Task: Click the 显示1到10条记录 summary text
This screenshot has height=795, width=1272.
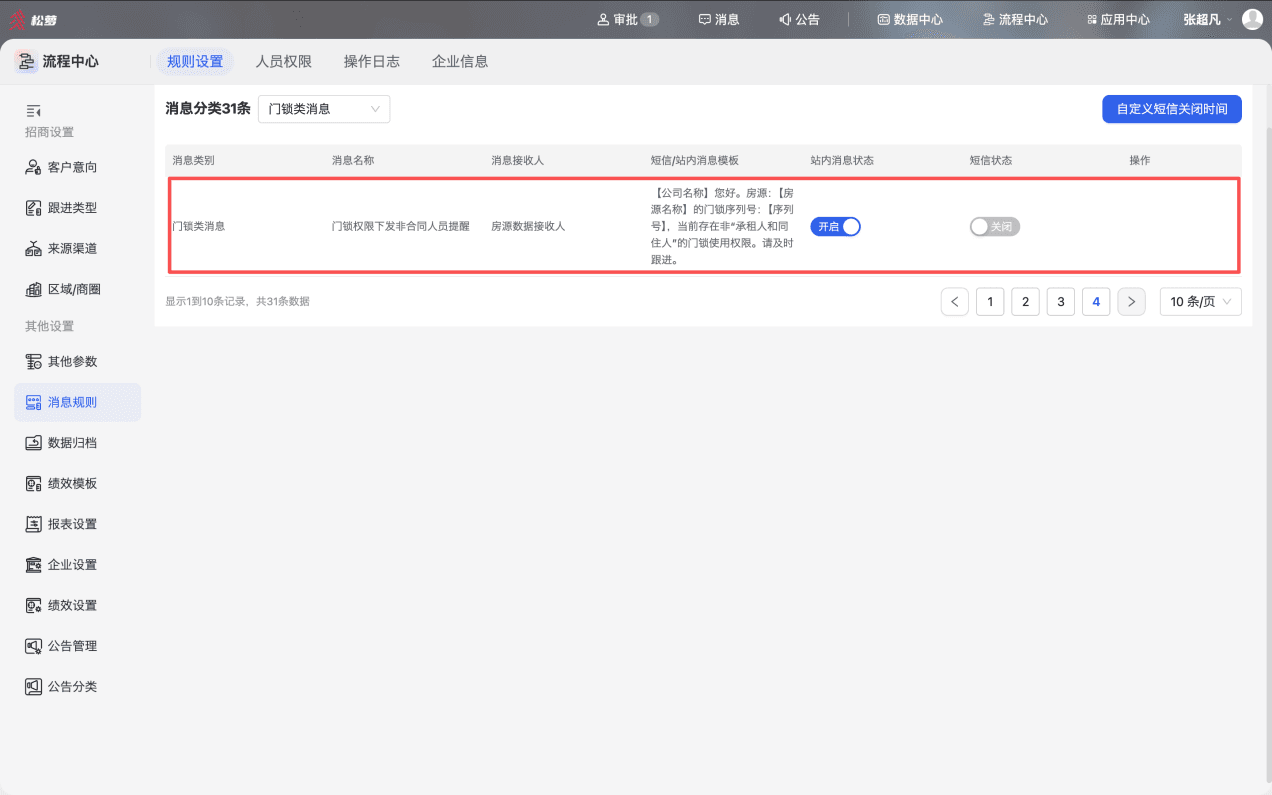Action: point(237,301)
